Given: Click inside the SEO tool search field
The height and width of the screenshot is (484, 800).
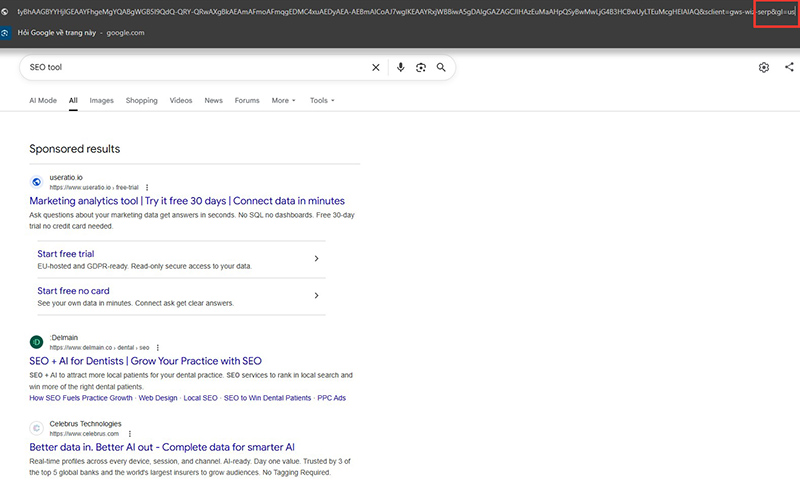Looking at the screenshot, I should 194,67.
